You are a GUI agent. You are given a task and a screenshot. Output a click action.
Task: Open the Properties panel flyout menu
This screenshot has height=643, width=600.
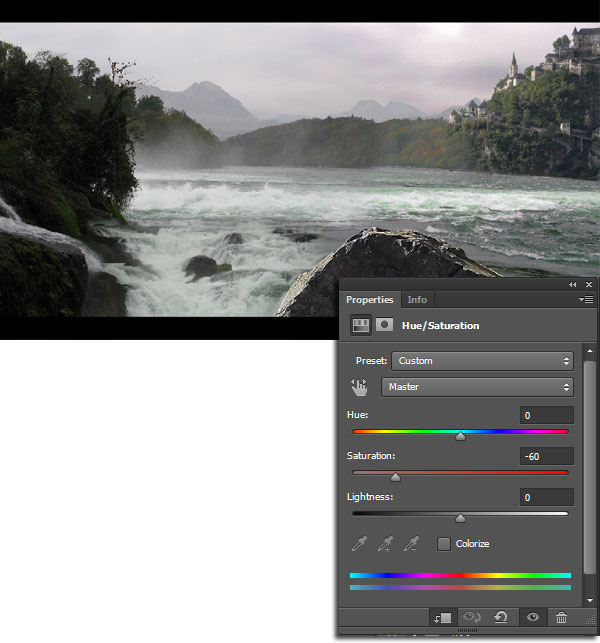(x=587, y=299)
